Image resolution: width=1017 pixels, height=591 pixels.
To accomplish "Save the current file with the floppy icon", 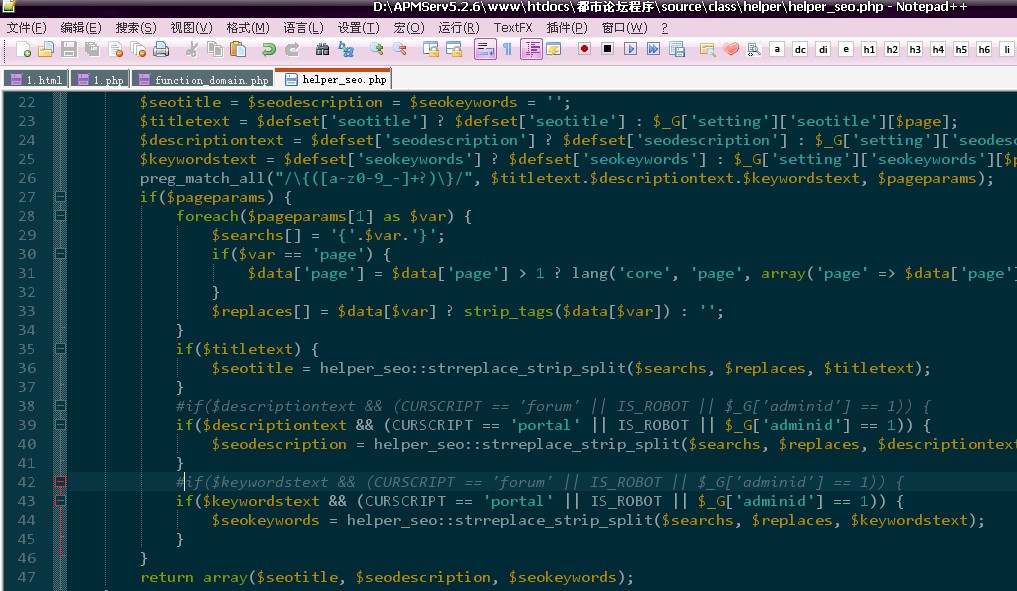I will coord(69,49).
